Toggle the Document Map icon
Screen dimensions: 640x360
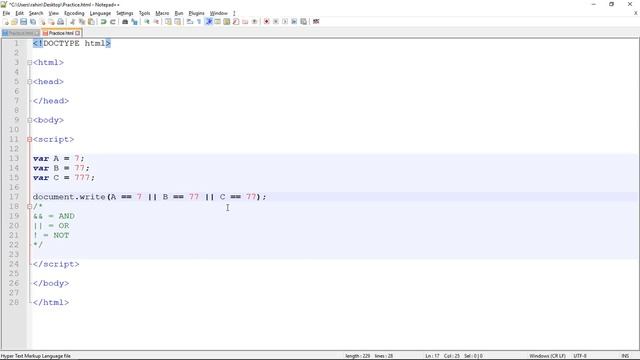[x=227, y=22]
